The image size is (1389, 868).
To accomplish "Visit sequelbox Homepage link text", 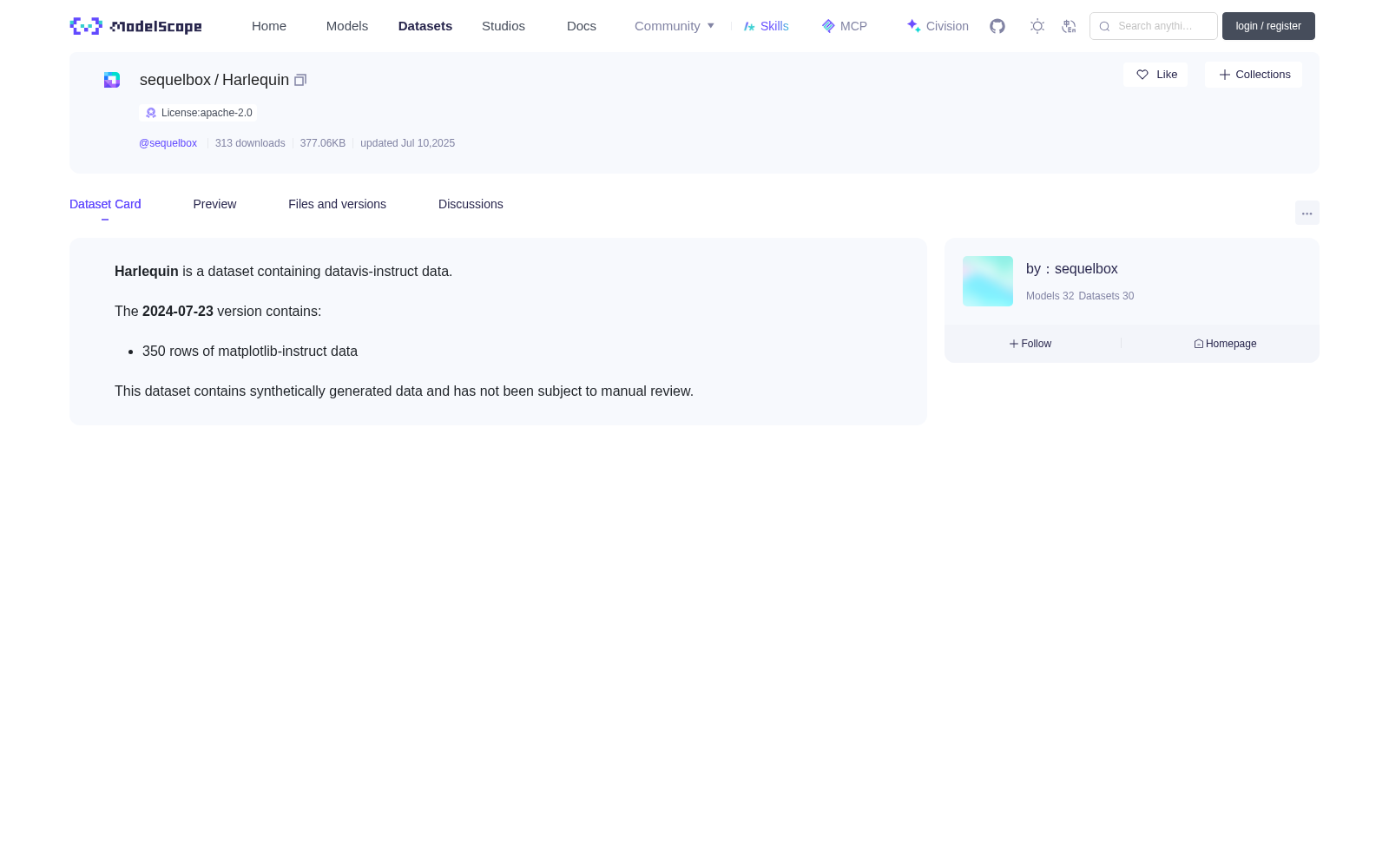I will click(1231, 344).
